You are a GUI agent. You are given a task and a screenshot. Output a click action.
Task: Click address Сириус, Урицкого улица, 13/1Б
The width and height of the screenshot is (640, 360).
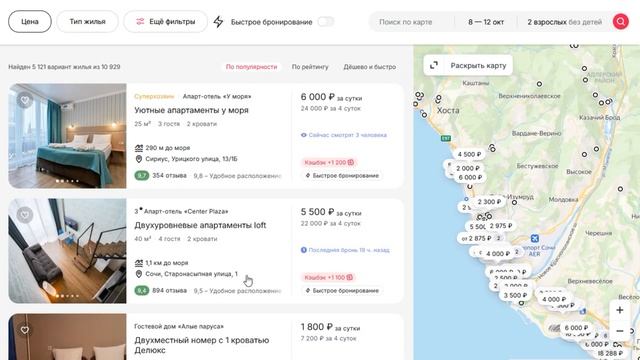point(191,159)
